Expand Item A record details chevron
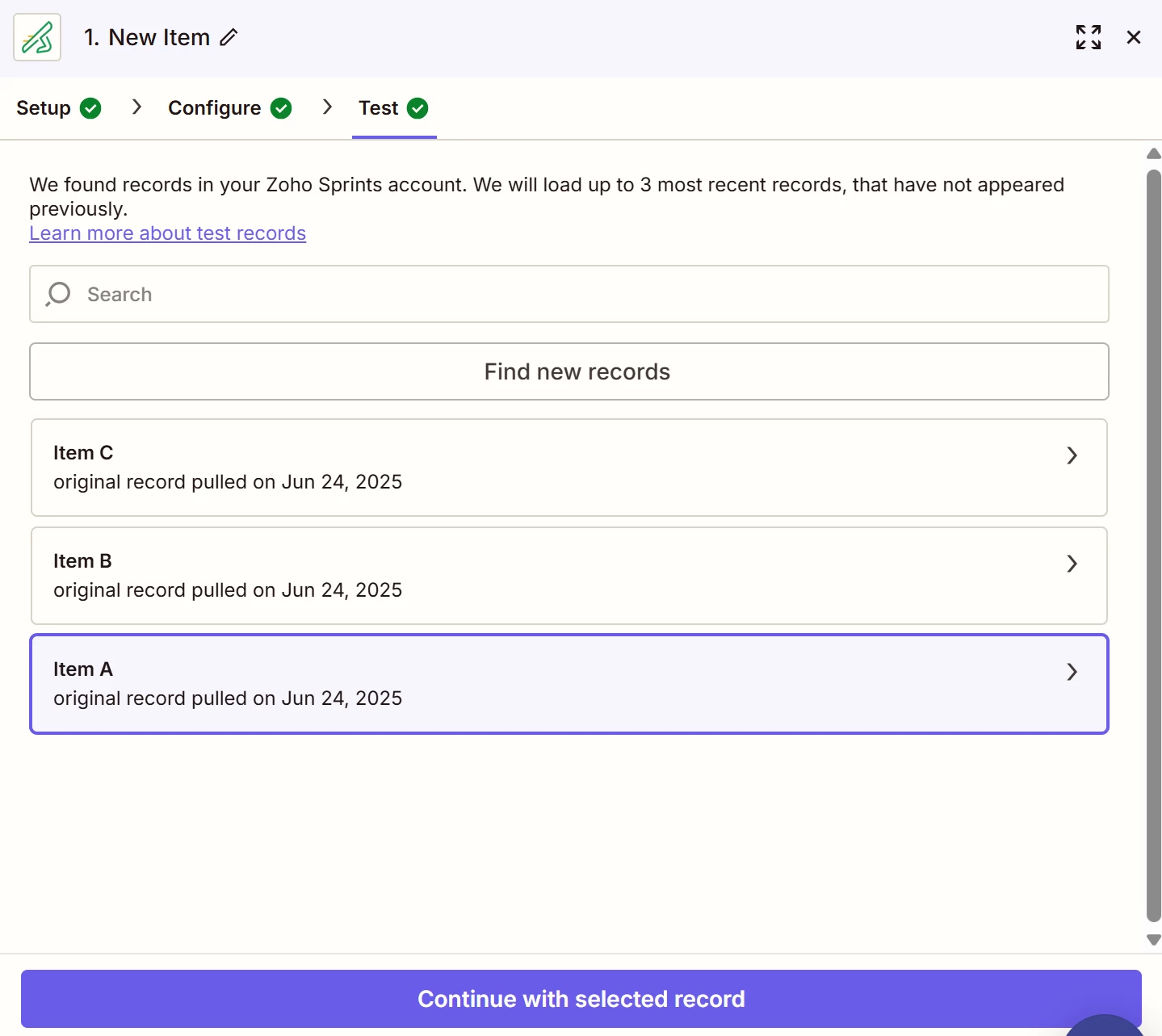 coord(1072,672)
